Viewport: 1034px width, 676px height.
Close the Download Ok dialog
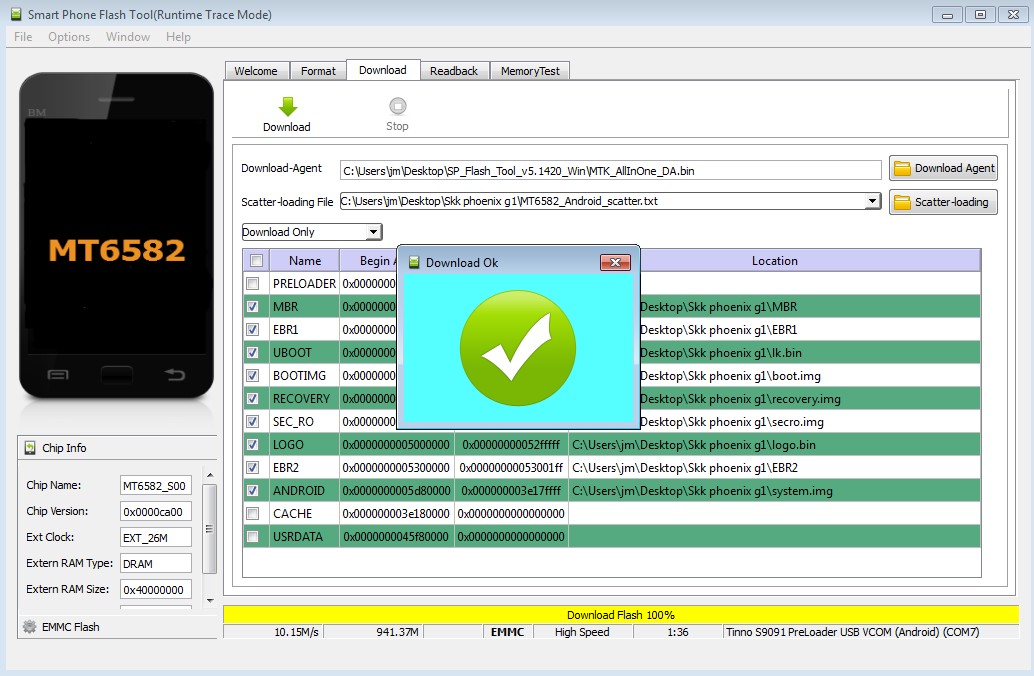[615, 262]
